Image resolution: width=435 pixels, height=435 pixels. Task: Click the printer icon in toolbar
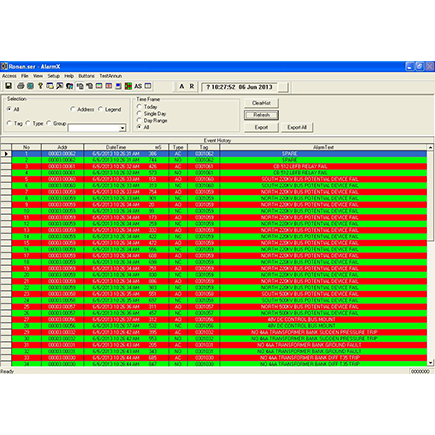coord(20,86)
